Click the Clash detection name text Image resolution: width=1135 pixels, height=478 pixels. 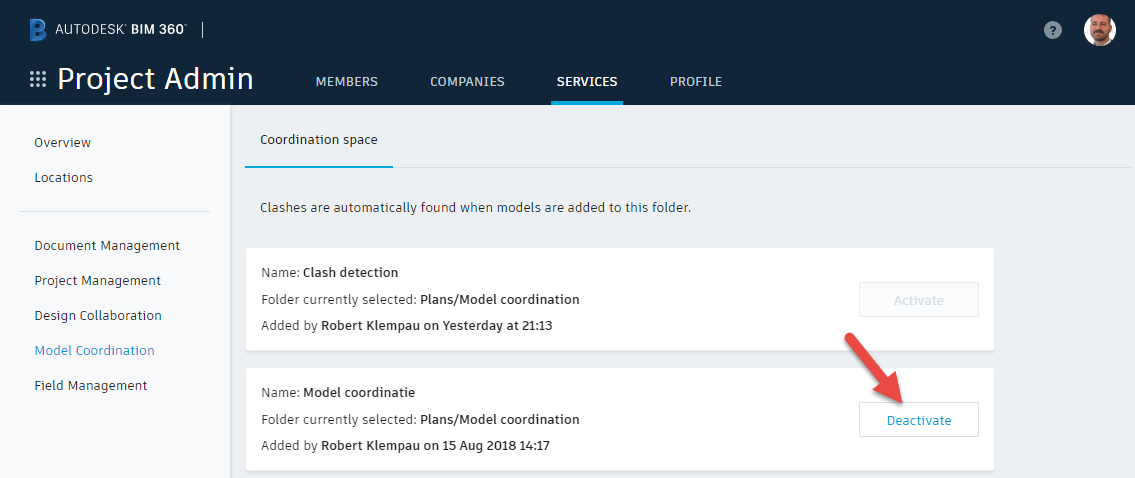[x=350, y=273]
